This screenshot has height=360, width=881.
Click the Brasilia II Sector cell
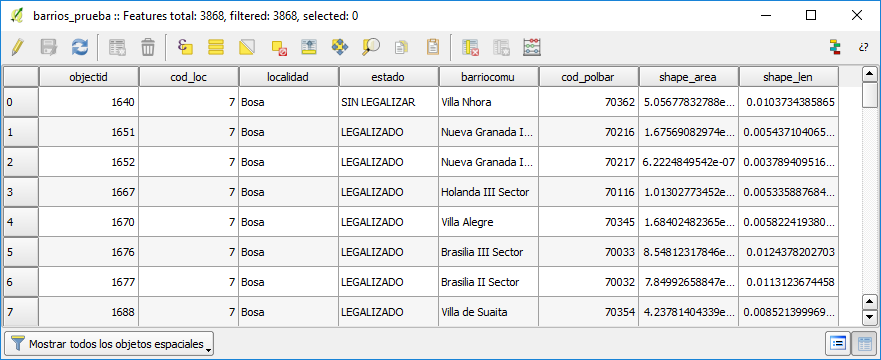pos(488,282)
